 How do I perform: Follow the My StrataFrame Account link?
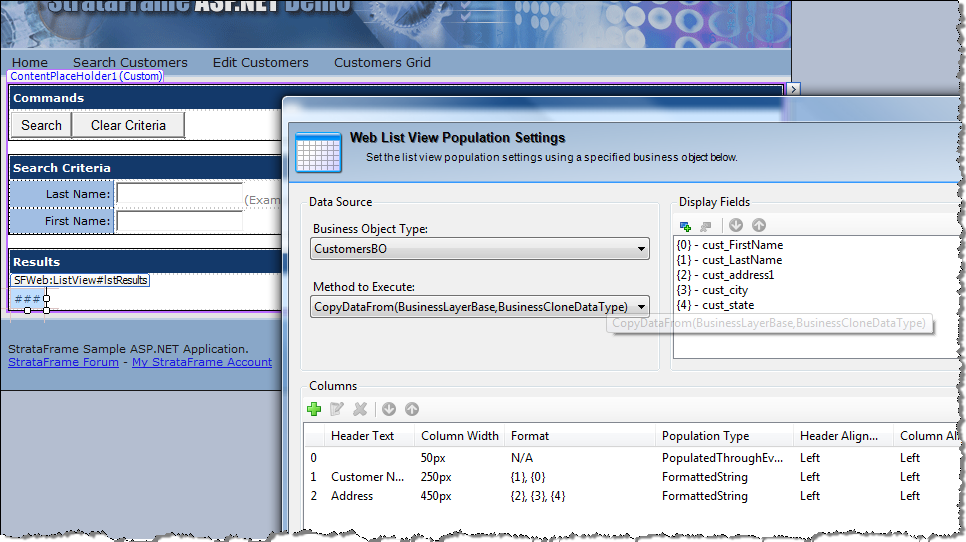(x=201, y=362)
